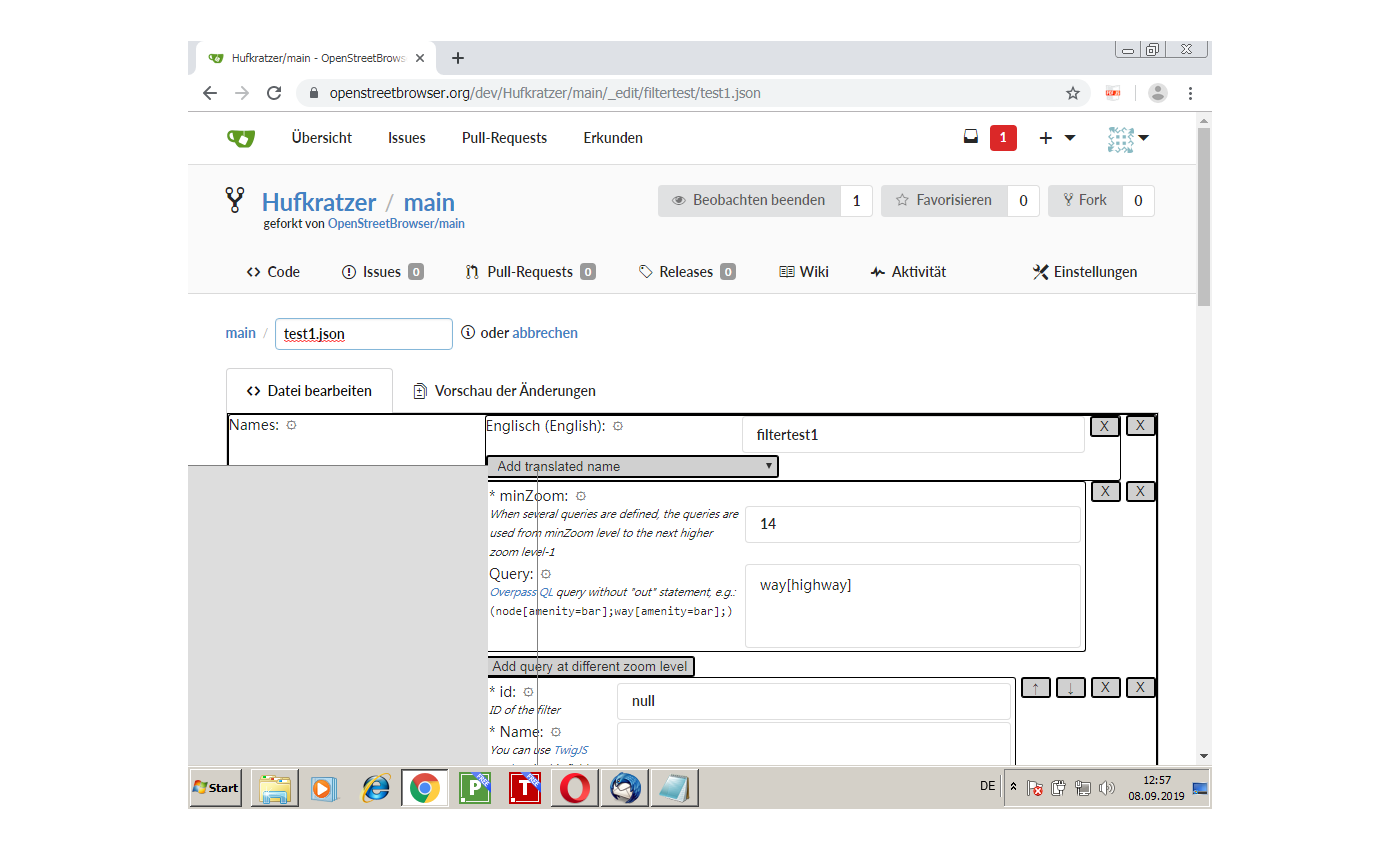The width and height of the screenshot is (1400, 851).
Task: Star the repository with Favorisieren
Action: 943,201
